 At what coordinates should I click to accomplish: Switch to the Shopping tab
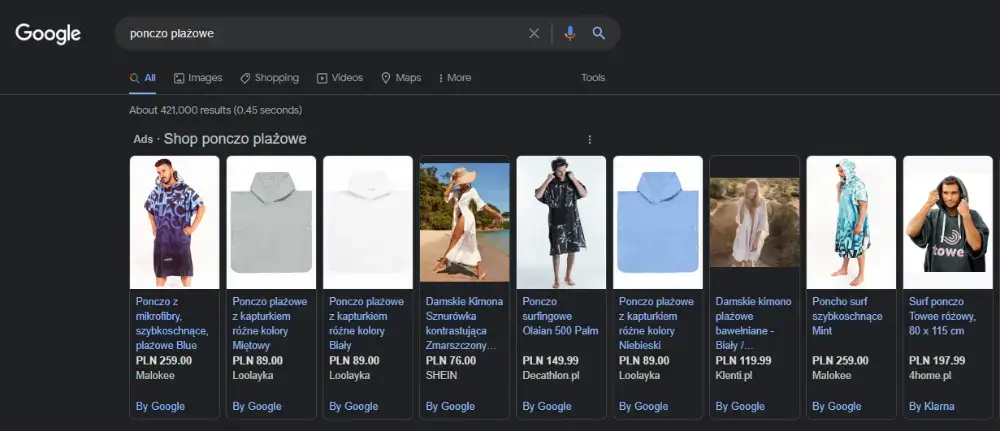click(269, 78)
